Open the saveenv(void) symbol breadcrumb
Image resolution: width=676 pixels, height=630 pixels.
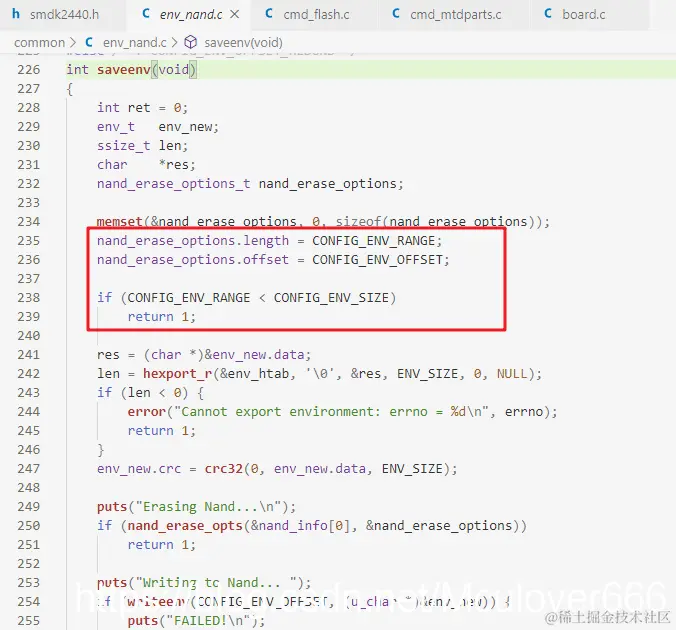[243, 43]
